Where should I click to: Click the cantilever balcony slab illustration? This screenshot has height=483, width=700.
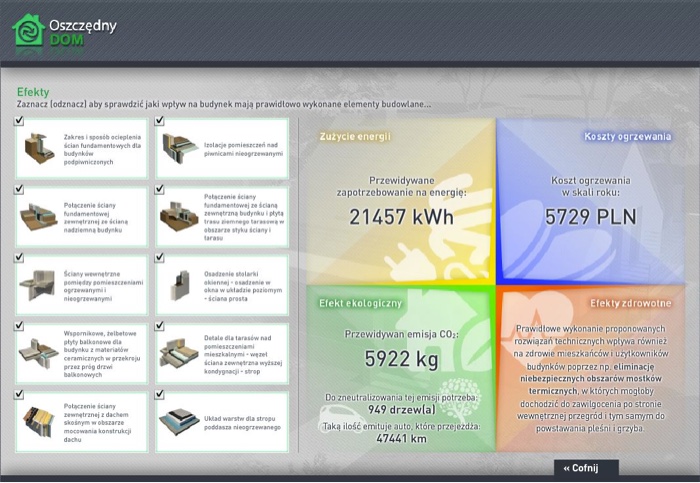39,354
